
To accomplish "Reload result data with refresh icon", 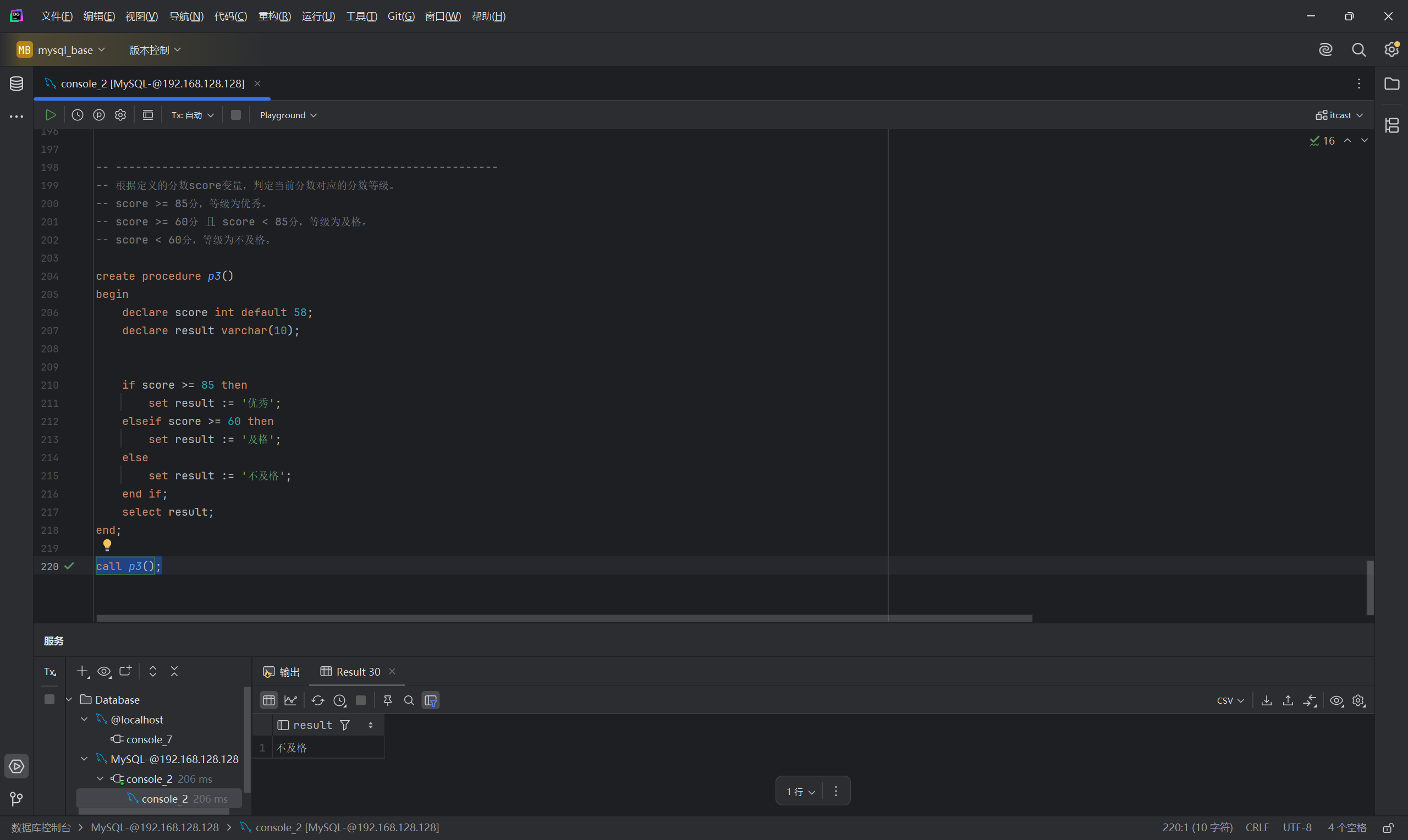I will [317, 700].
